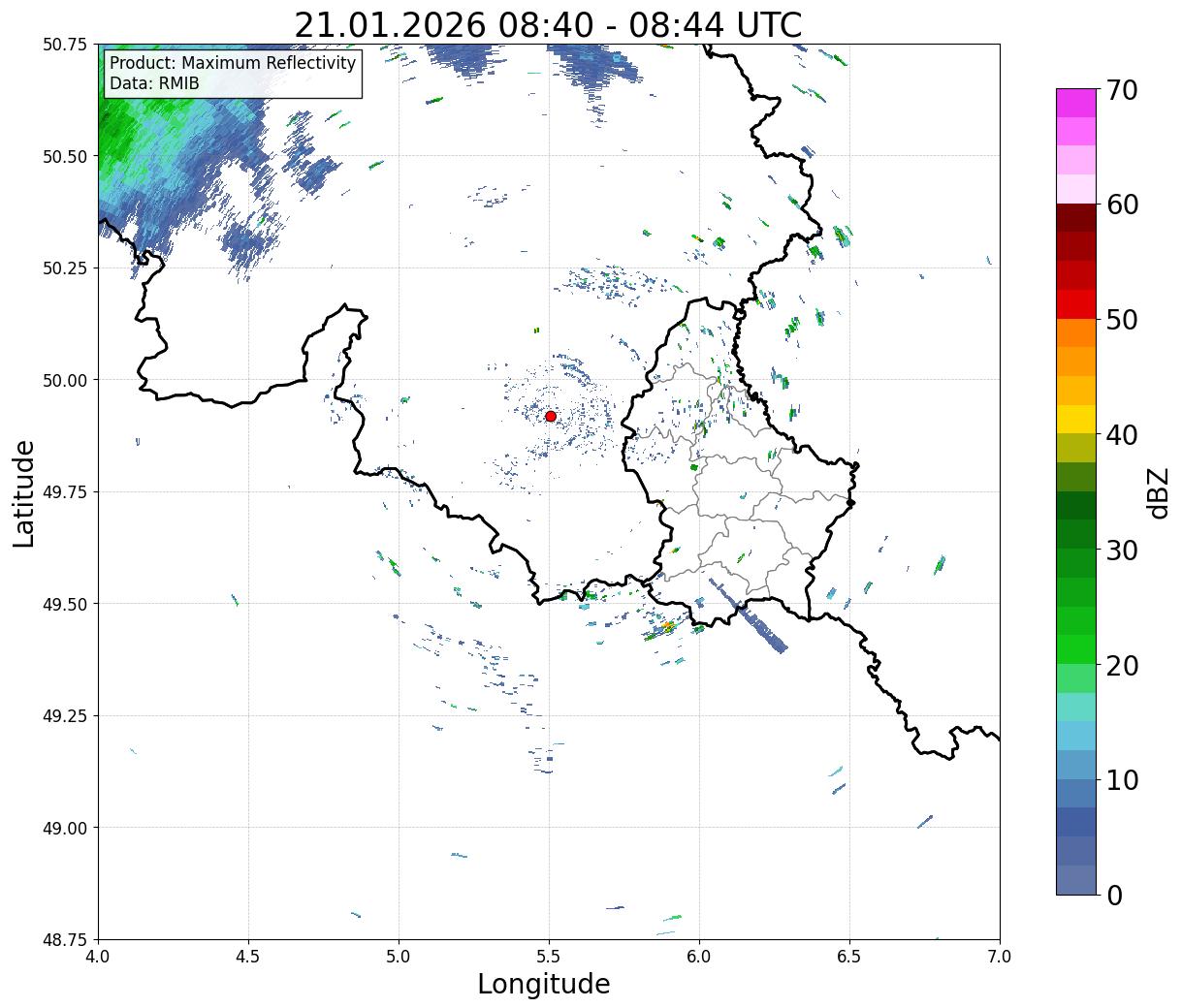Click the 0 colorbar tick label
This screenshot has height=1008, width=1182.
[x=1113, y=896]
